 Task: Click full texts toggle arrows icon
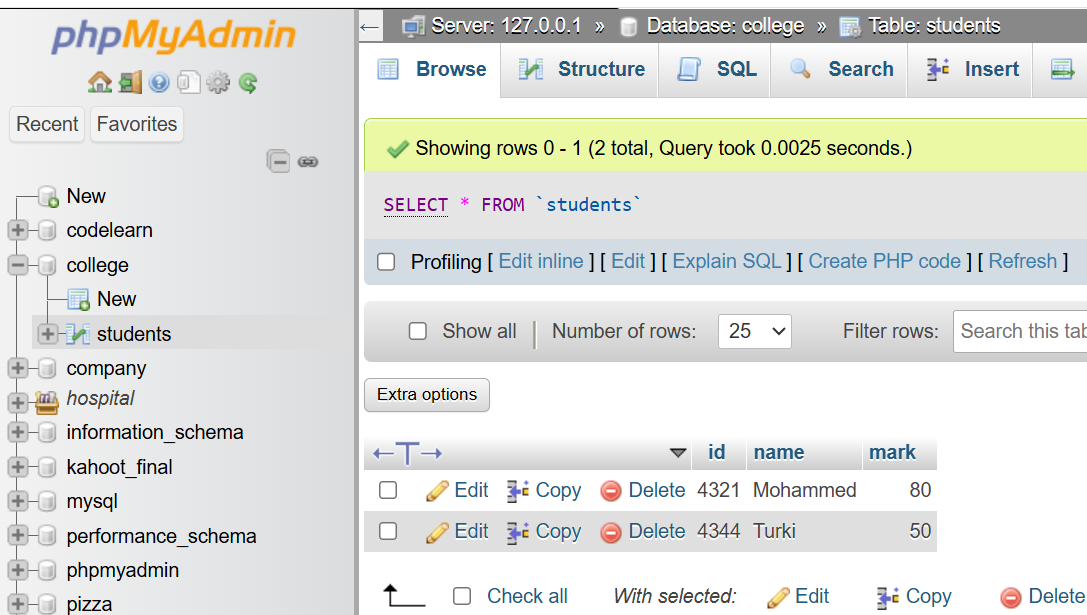[x=408, y=453]
